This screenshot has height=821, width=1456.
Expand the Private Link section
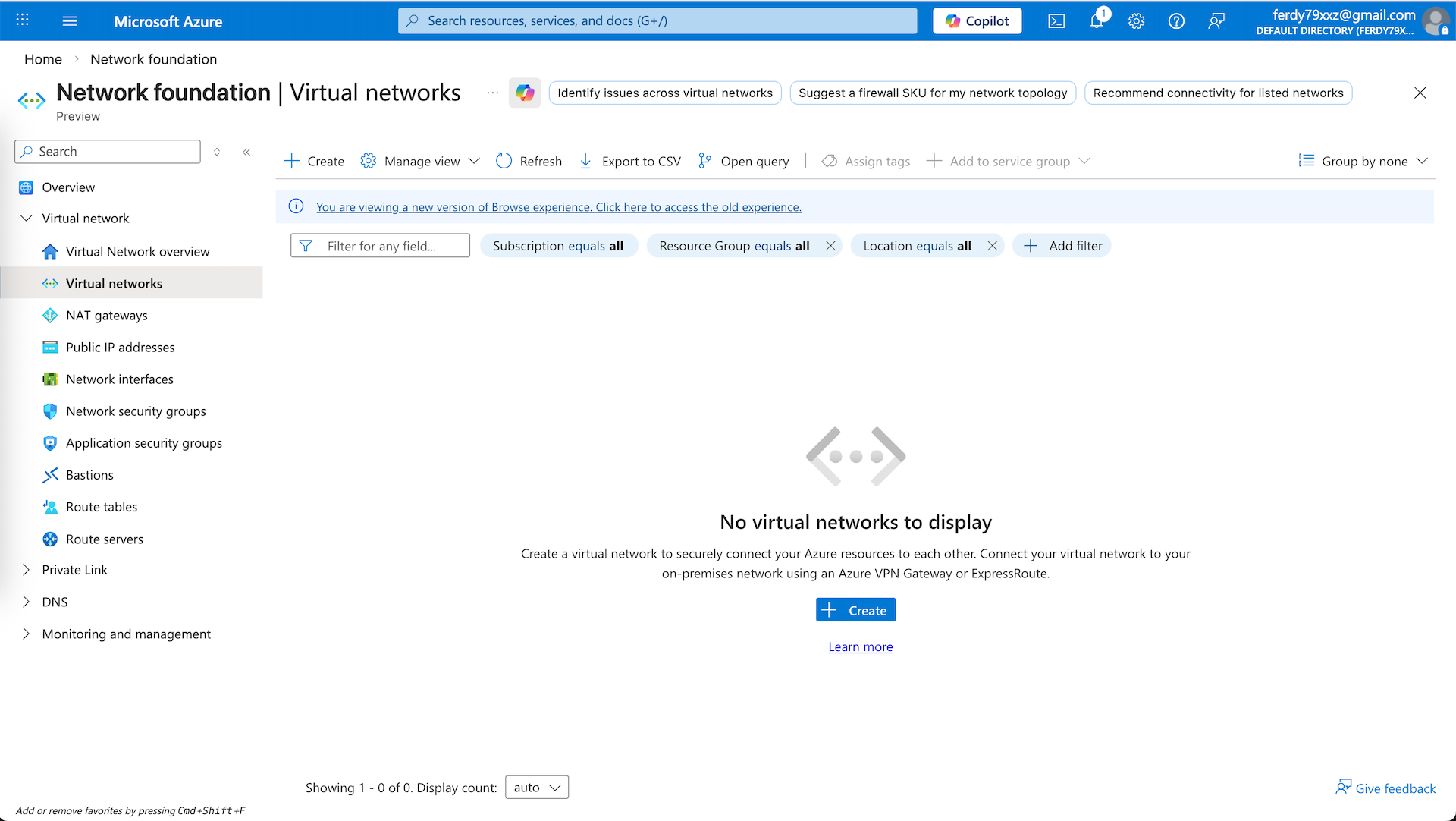[x=27, y=570]
